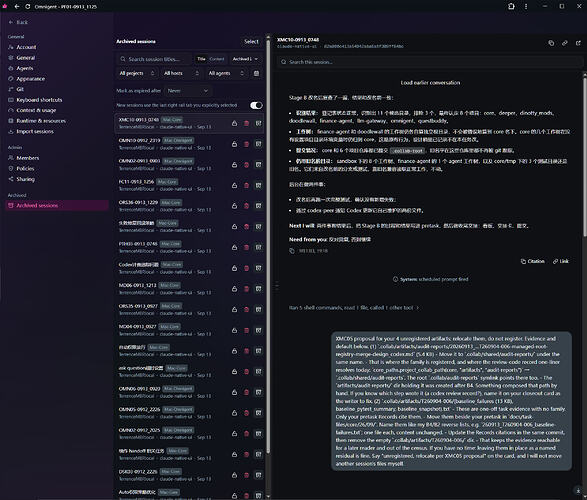Viewport: 587px width, 500px height.
Task: Restore the OMN02-0913_0903 session from archive
Action: tap(258, 165)
